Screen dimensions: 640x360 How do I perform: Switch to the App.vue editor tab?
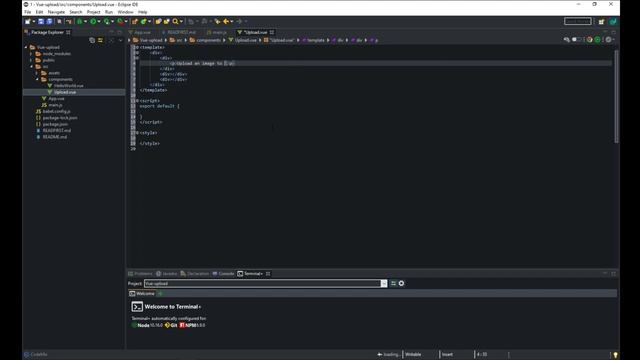pos(140,32)
